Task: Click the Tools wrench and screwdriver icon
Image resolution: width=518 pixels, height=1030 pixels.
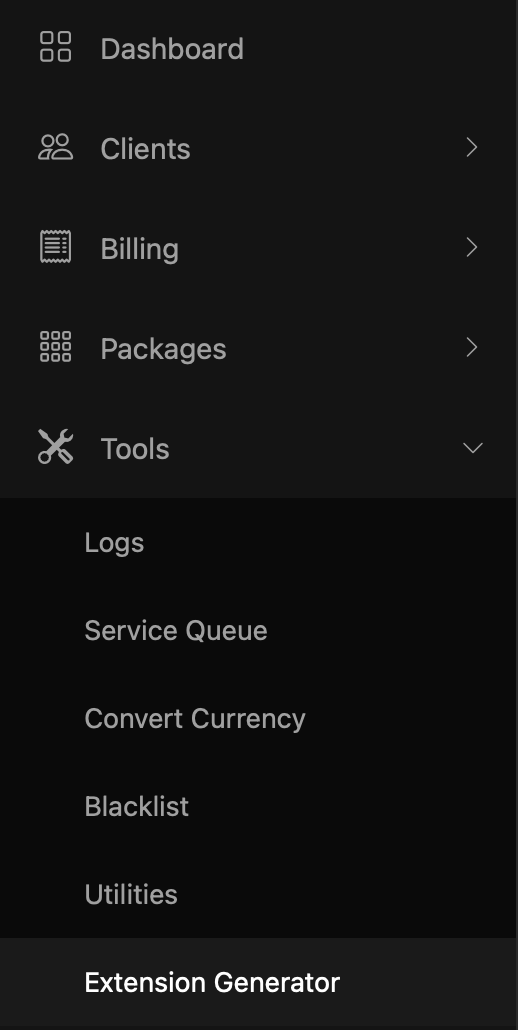Action: [56, 447]
